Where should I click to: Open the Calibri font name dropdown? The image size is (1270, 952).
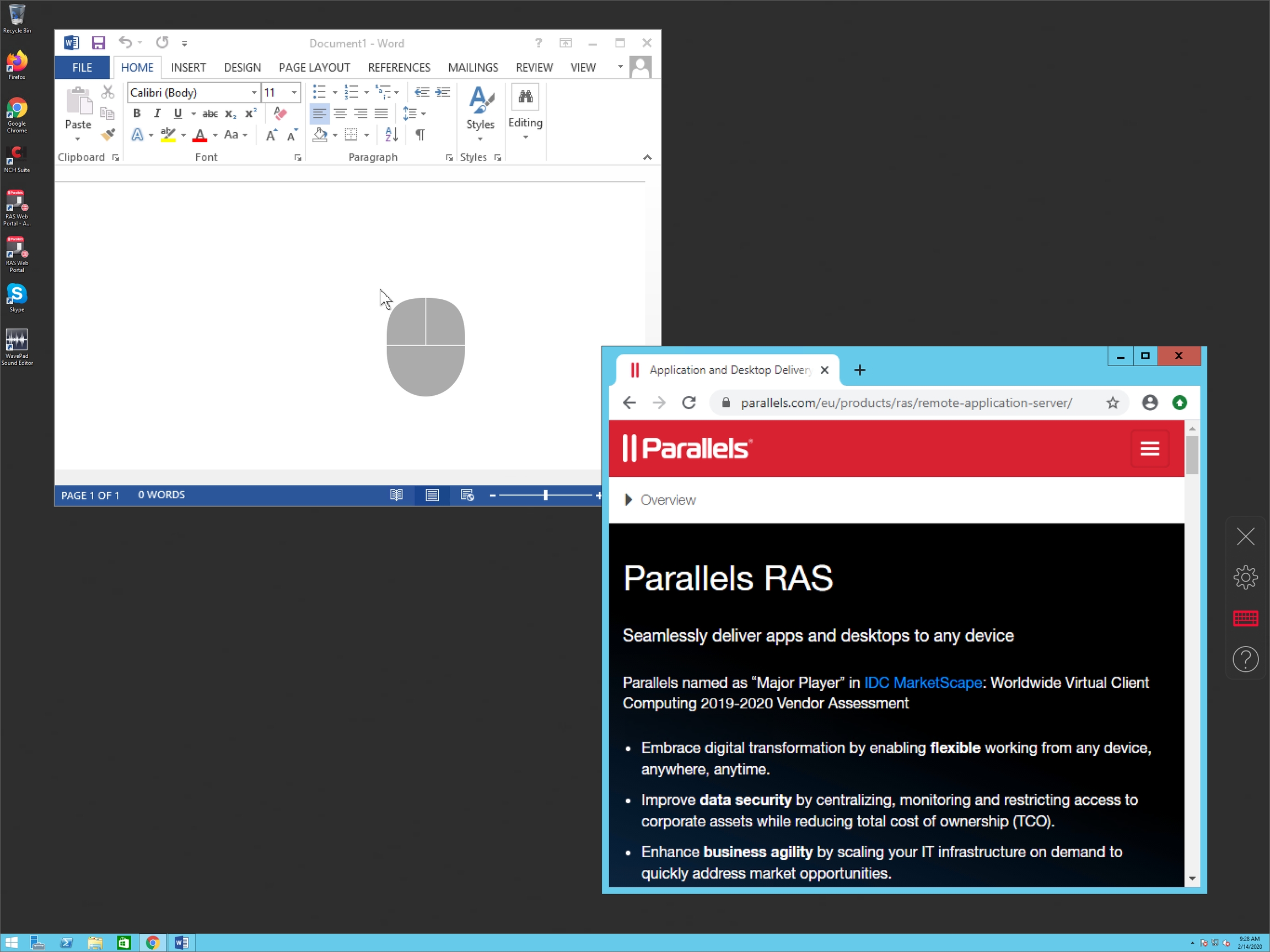click(254, 93)
